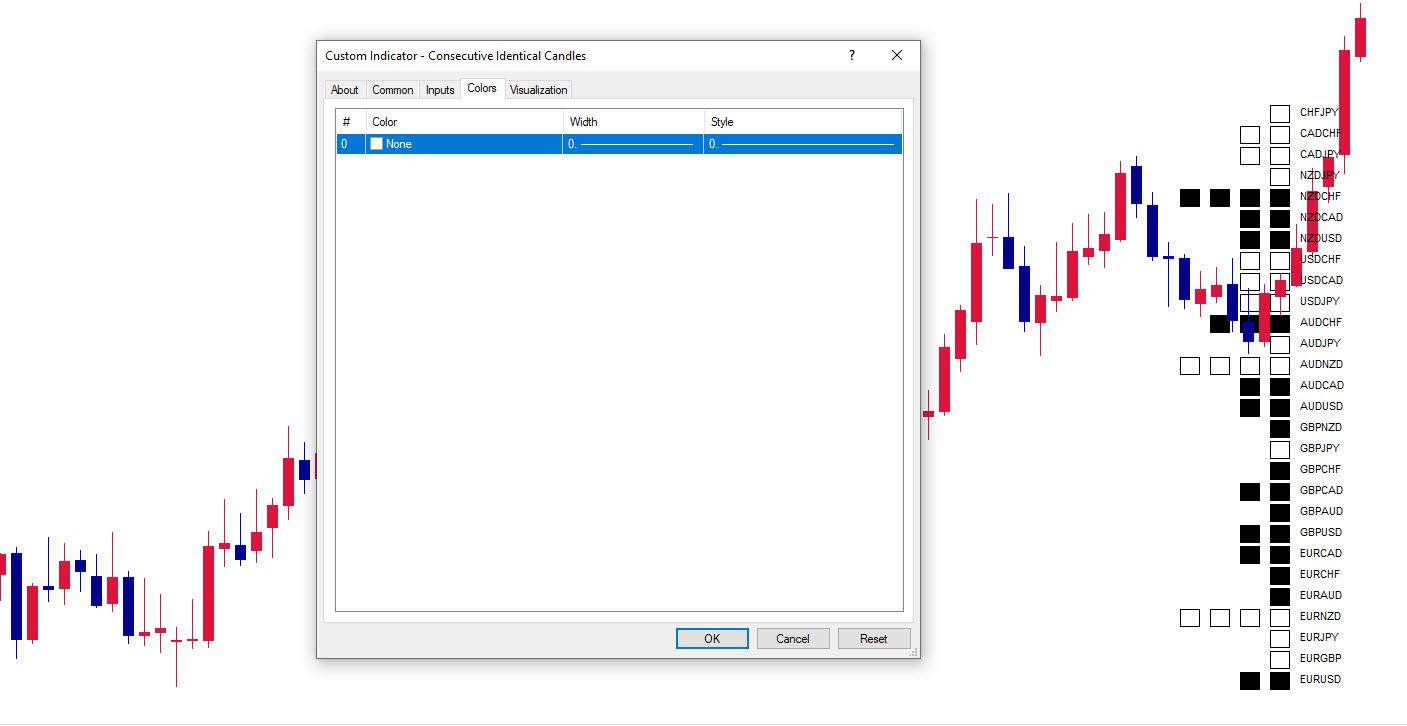Click the OK button

712,639
